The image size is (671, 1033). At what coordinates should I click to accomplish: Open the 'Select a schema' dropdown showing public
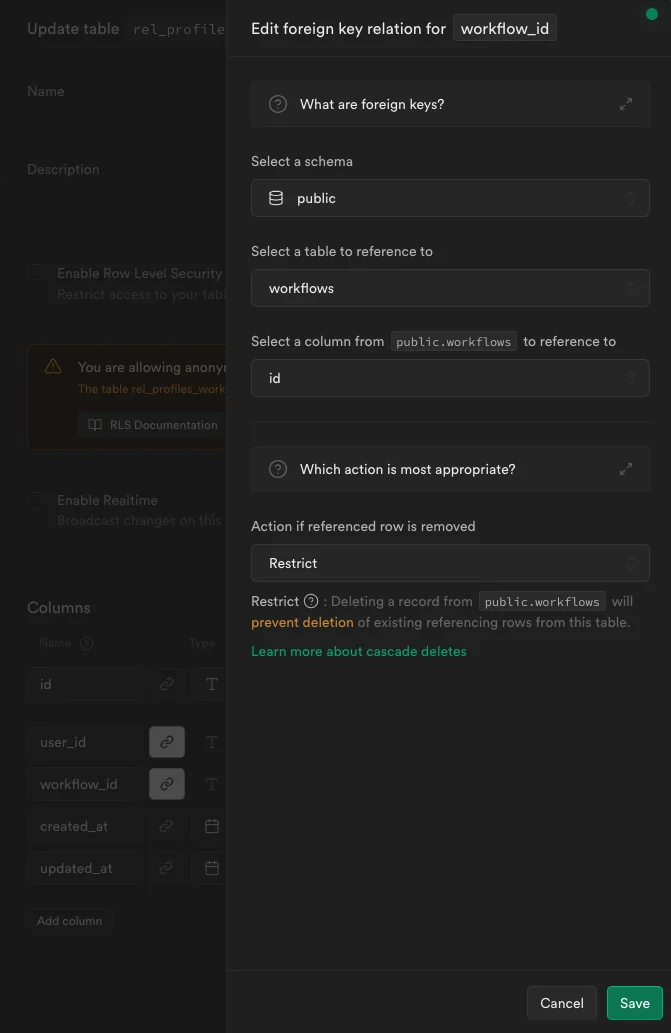point(450,197)
